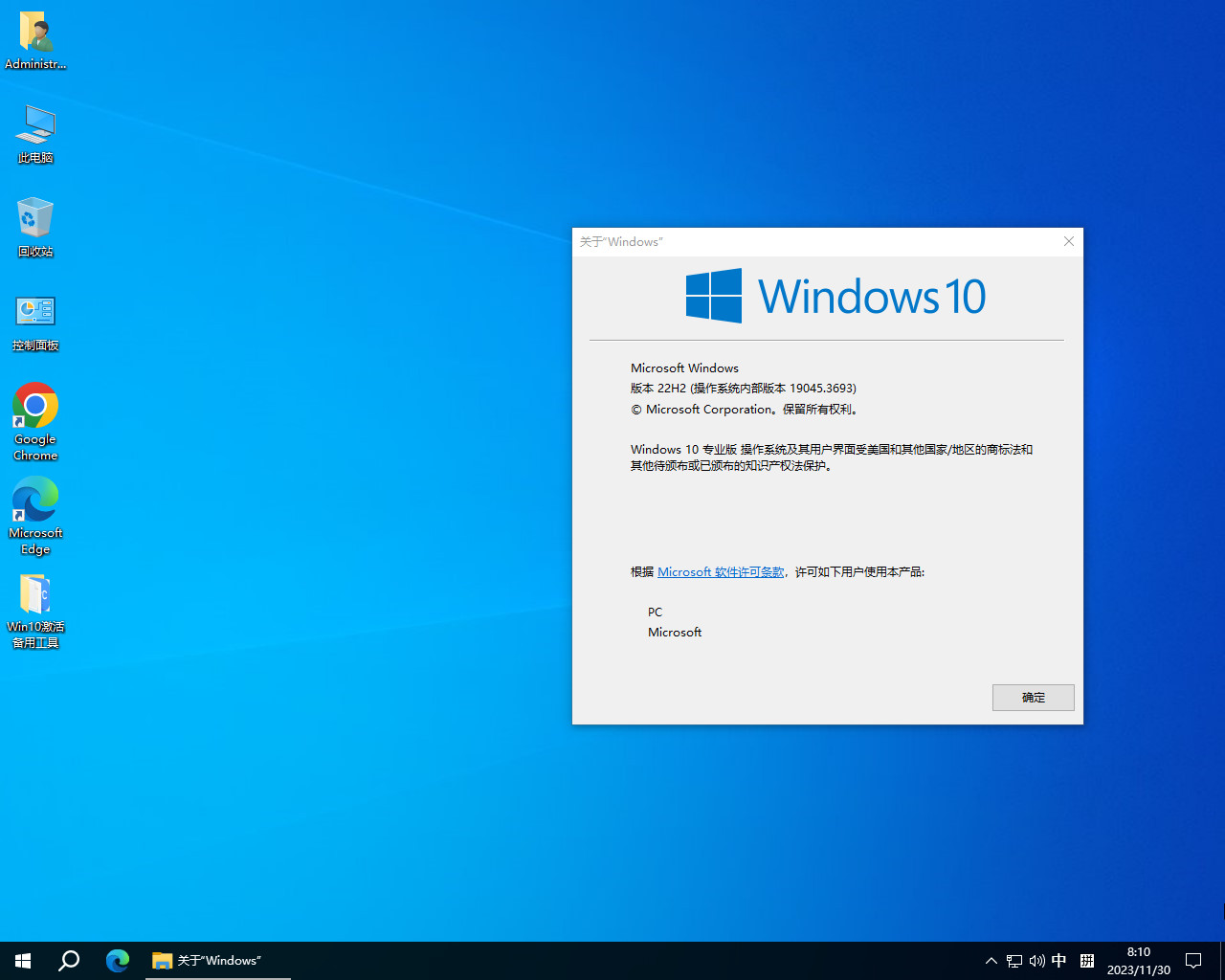Click the "PC" licensed user text
The image size is (1225, 980).
[655, 612]
